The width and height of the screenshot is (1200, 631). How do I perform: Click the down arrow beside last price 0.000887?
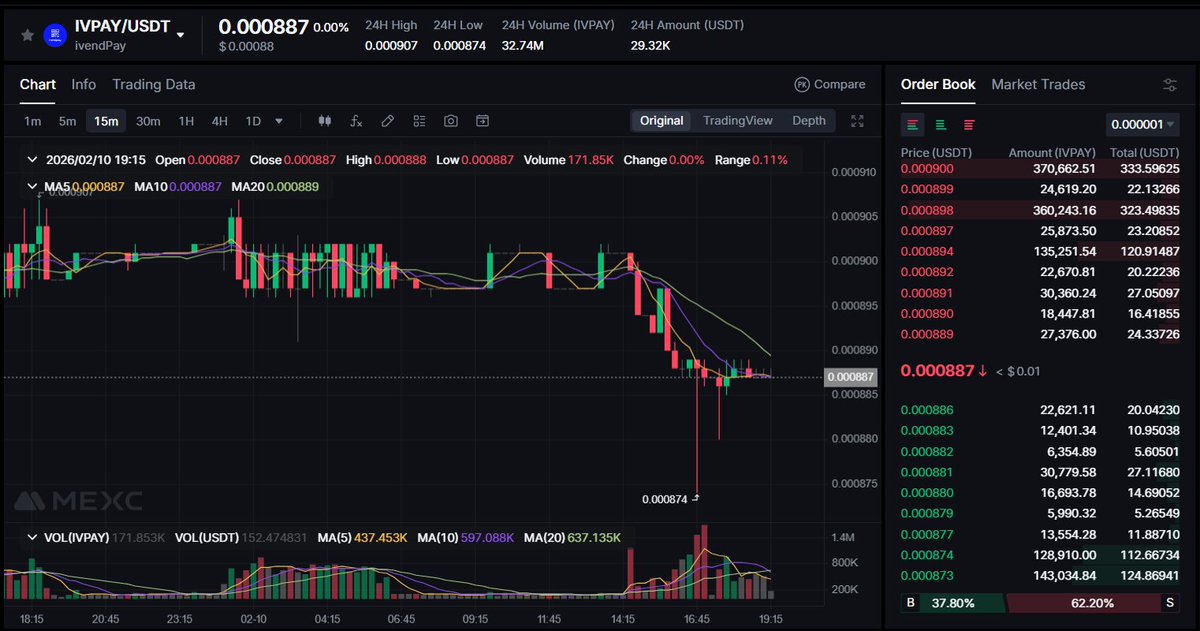(983, 371)
